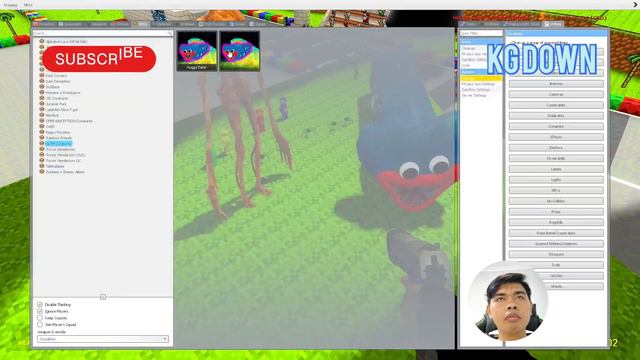Toggle the Ignore Players checkbox
This screenshot has width=640, height=360.
tap(40, 311)
